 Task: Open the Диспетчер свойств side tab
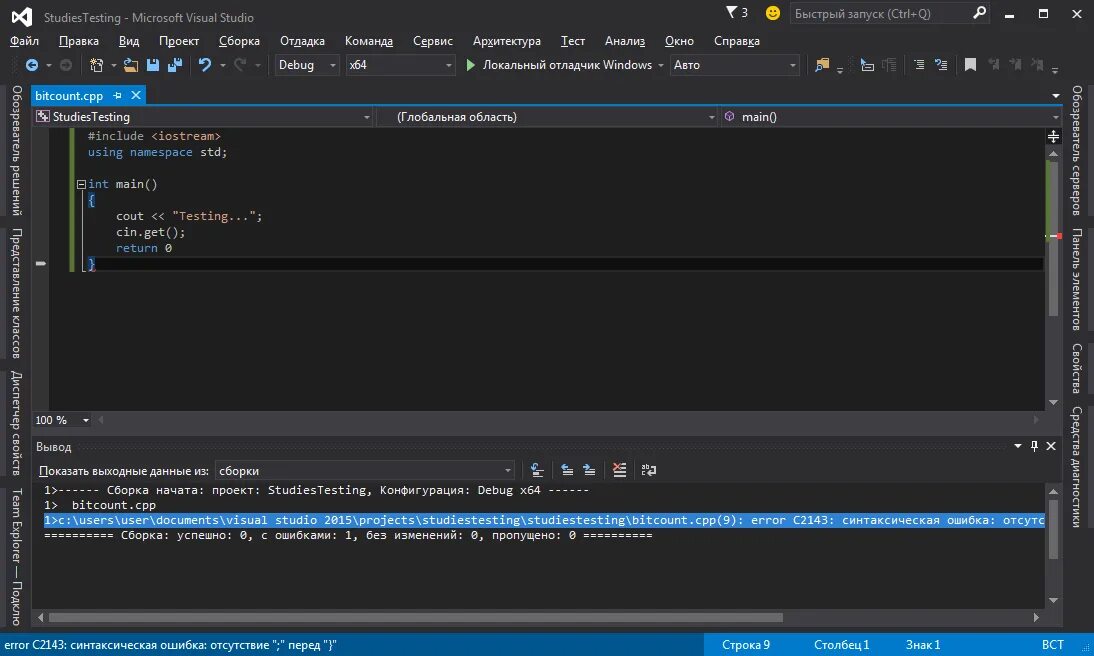16,424
